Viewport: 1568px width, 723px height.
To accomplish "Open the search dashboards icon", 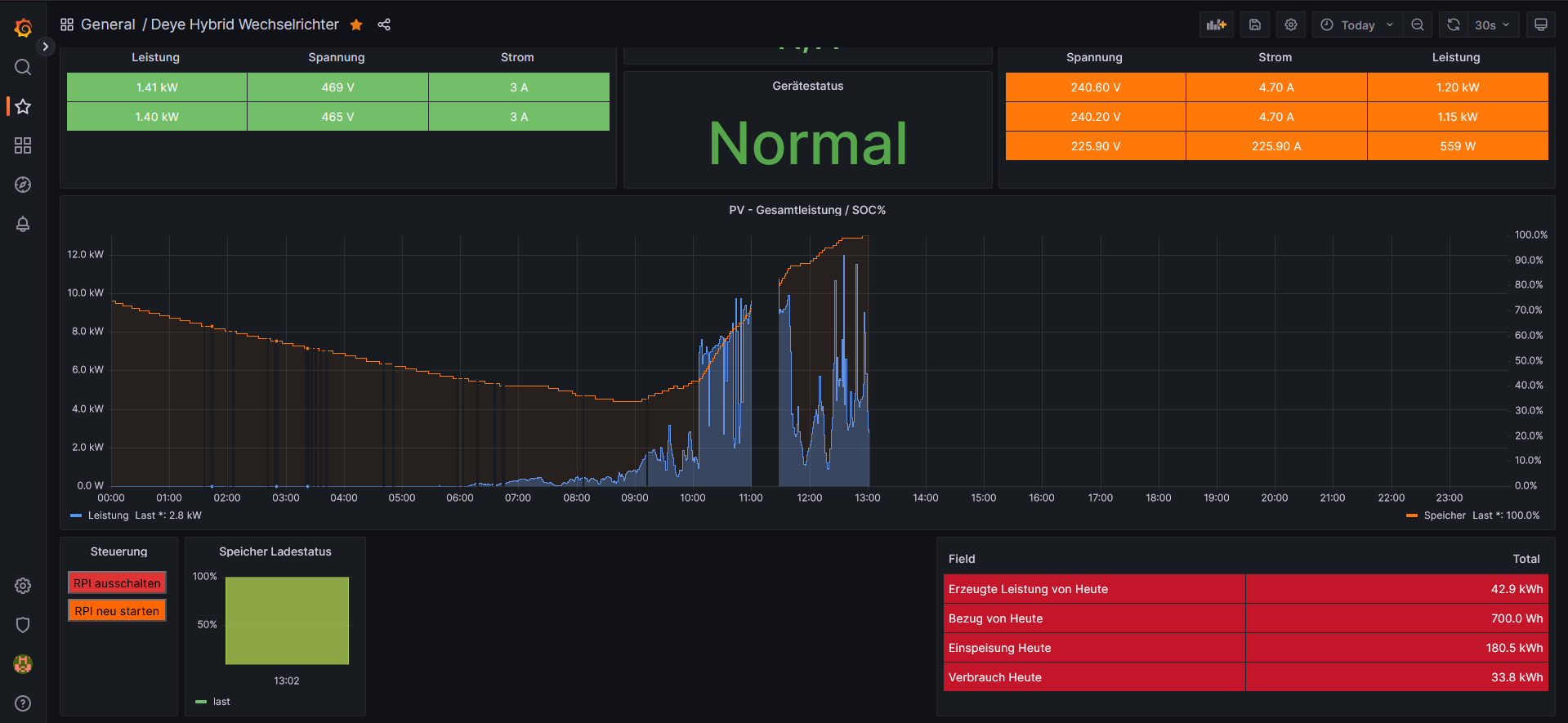I will pos(23,67).
